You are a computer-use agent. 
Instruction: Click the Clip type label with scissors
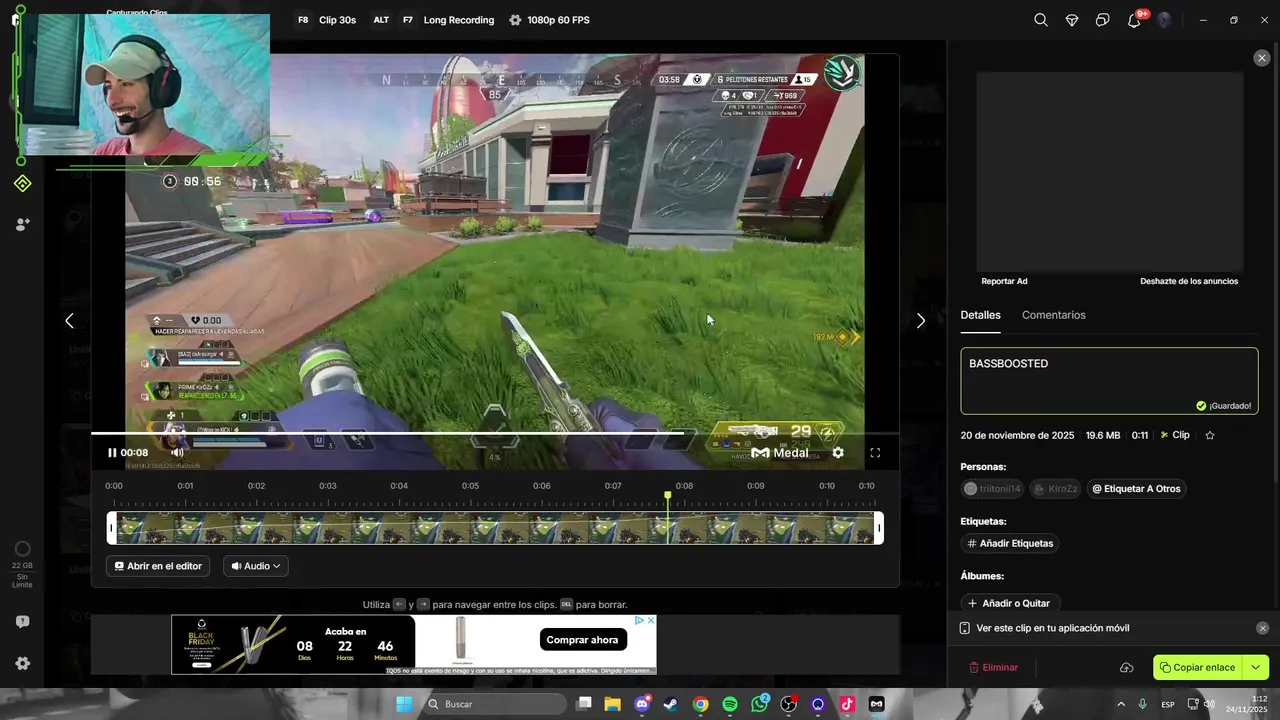[1175, 436]
